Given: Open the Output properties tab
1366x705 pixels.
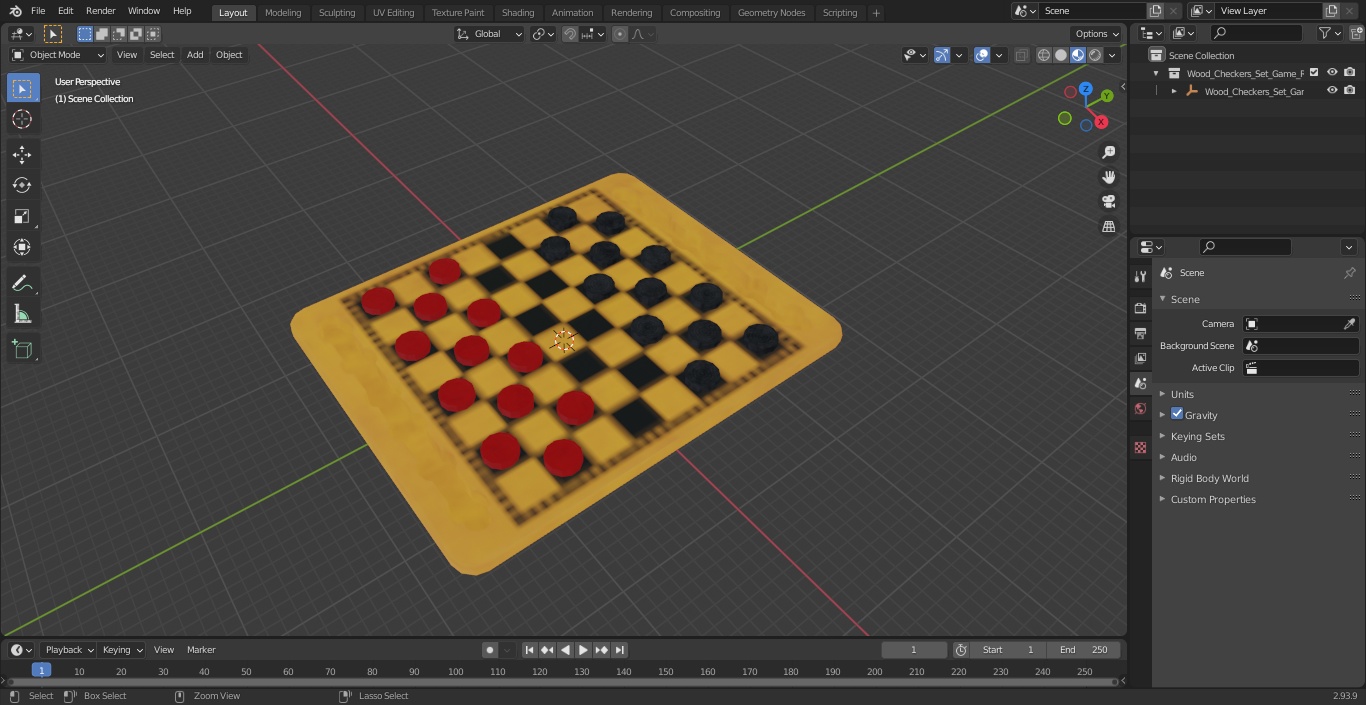Looking at the screenshot, I should 1140,333.
